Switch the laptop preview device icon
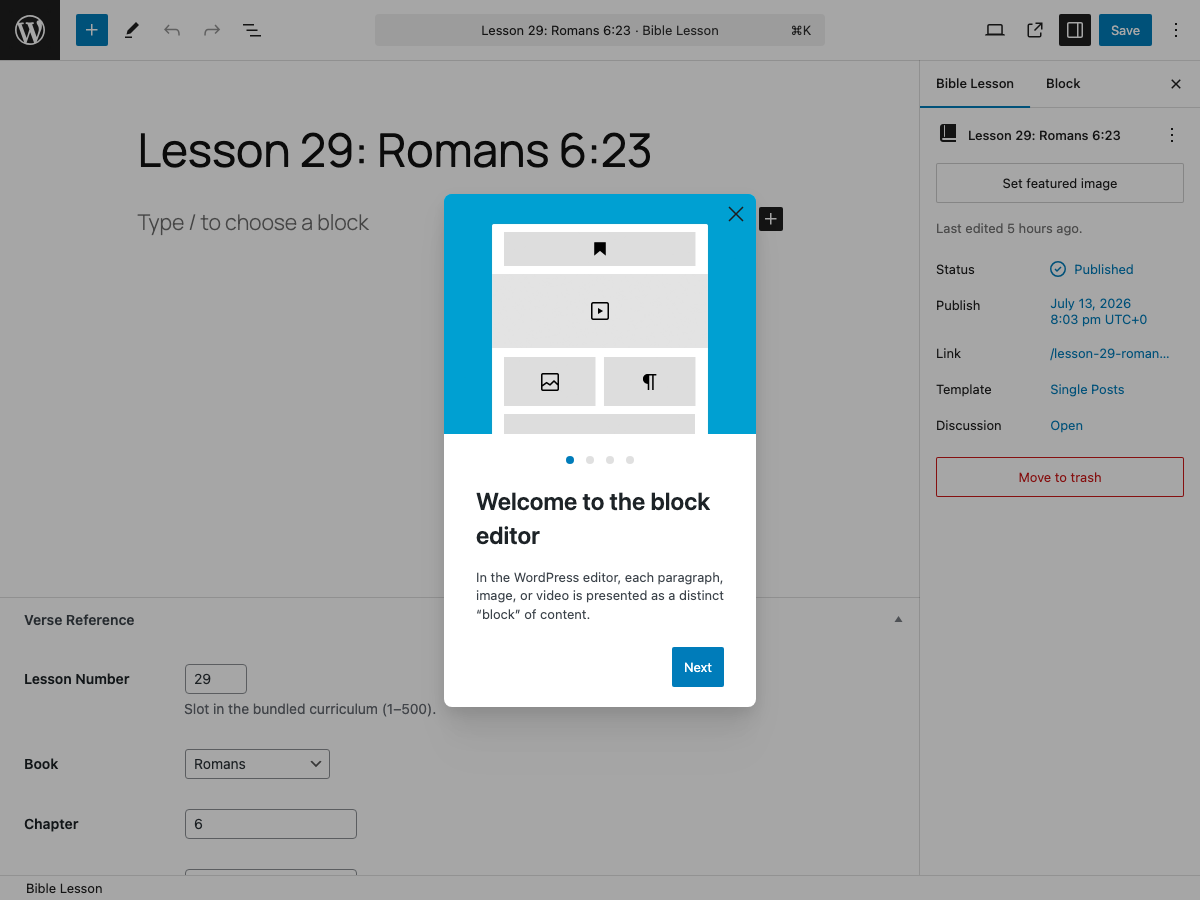This screenshot has height=900, width=1200. click(x=995, y=30)
